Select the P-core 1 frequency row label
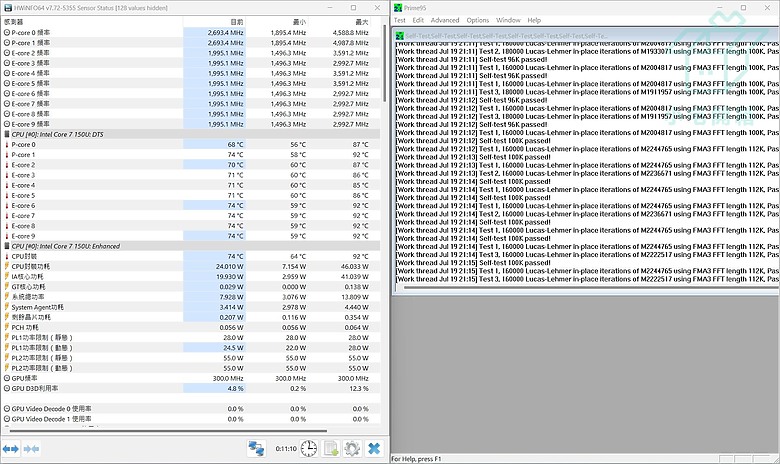Image resolution: width=780 pixels, height=464 pixels. (x=30, y=43)
